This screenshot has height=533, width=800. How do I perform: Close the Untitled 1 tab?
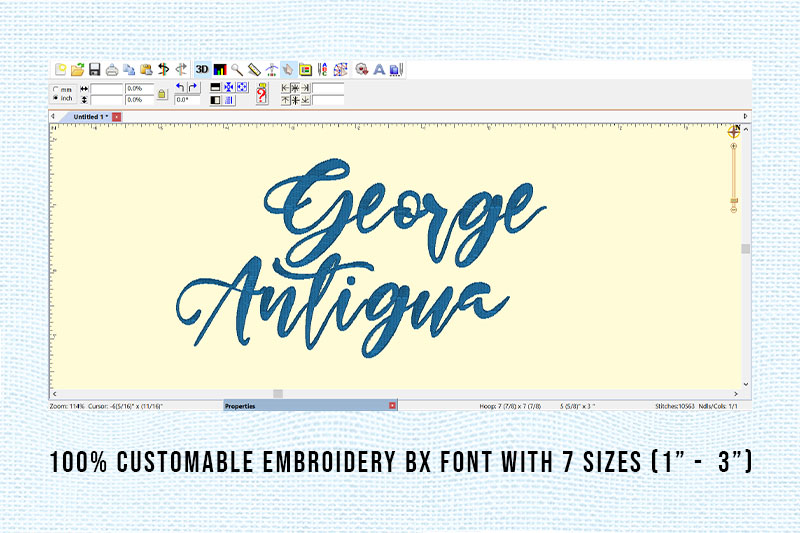click(117, 117)
